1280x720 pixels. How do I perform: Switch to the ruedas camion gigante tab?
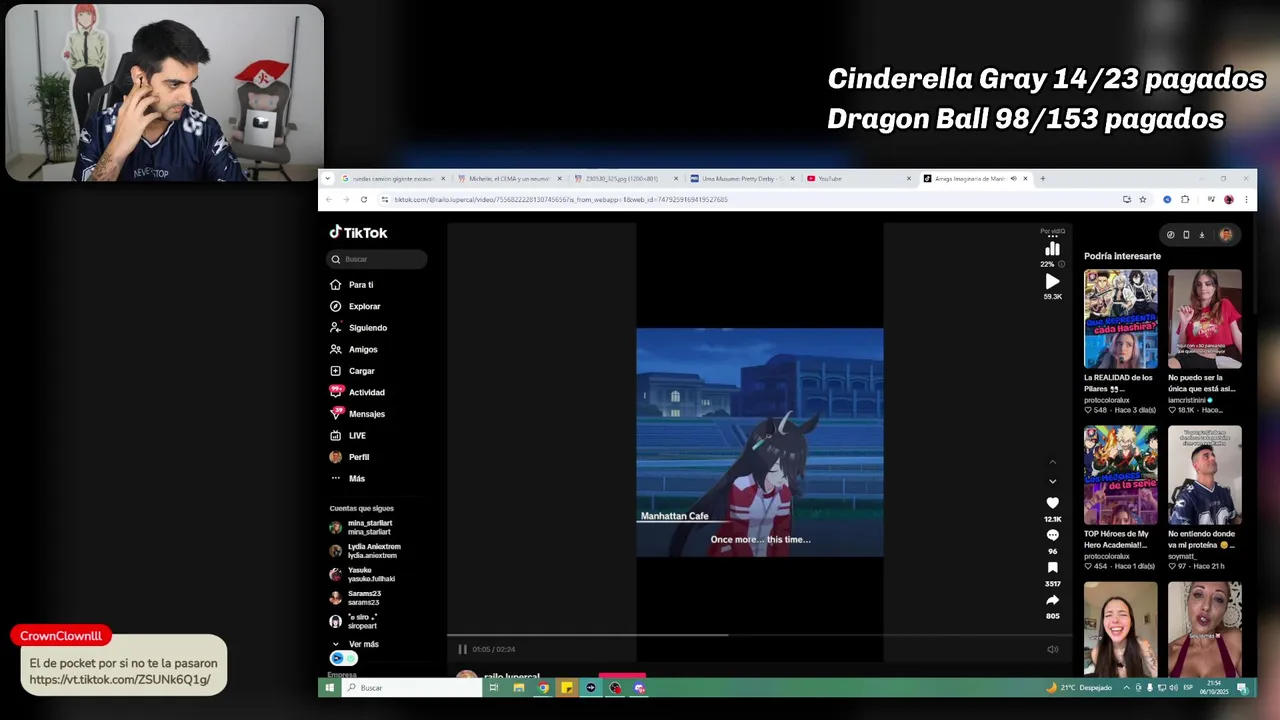pos(393,179)
